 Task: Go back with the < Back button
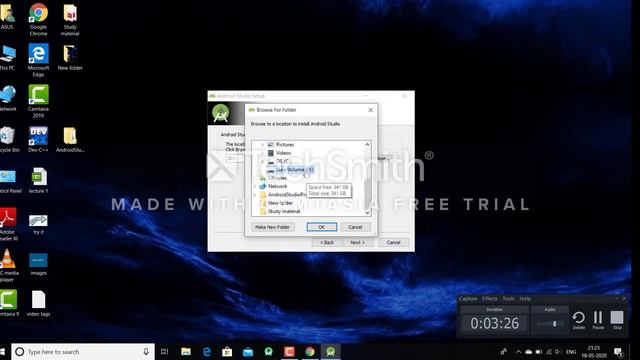pyautogui.click(x=327, y=242)
